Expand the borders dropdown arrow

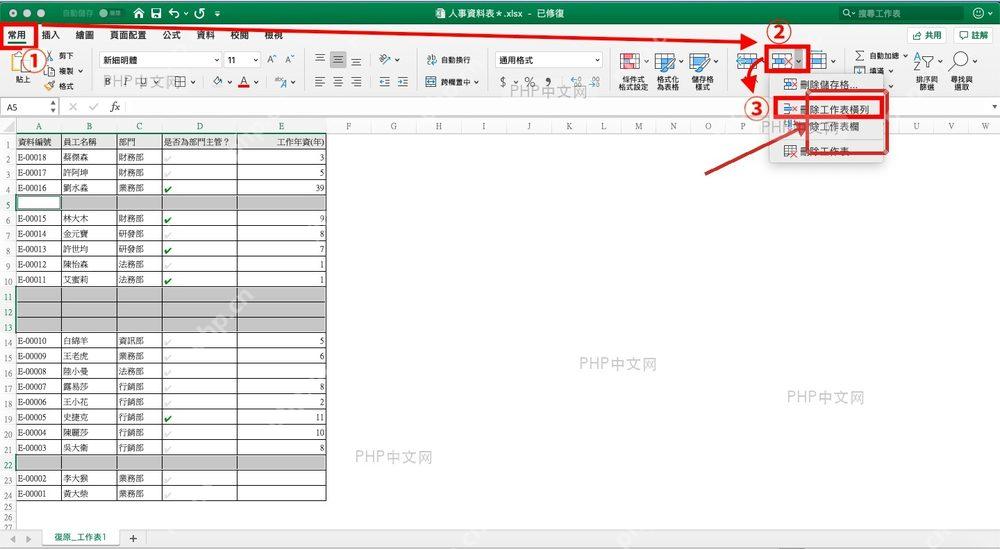click(x=193, y=82)
